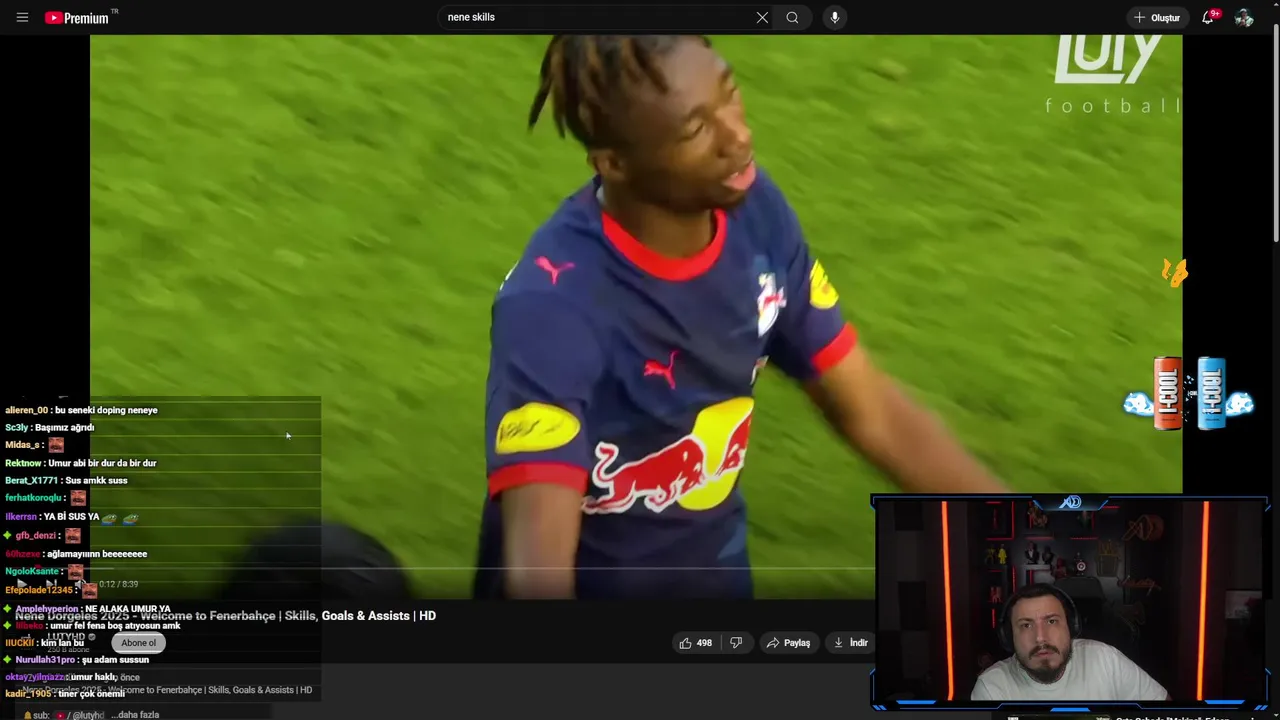Expand description with '...daha fazla'
The height and width of the screenshot is (720, 1280).
coord(135,715)
